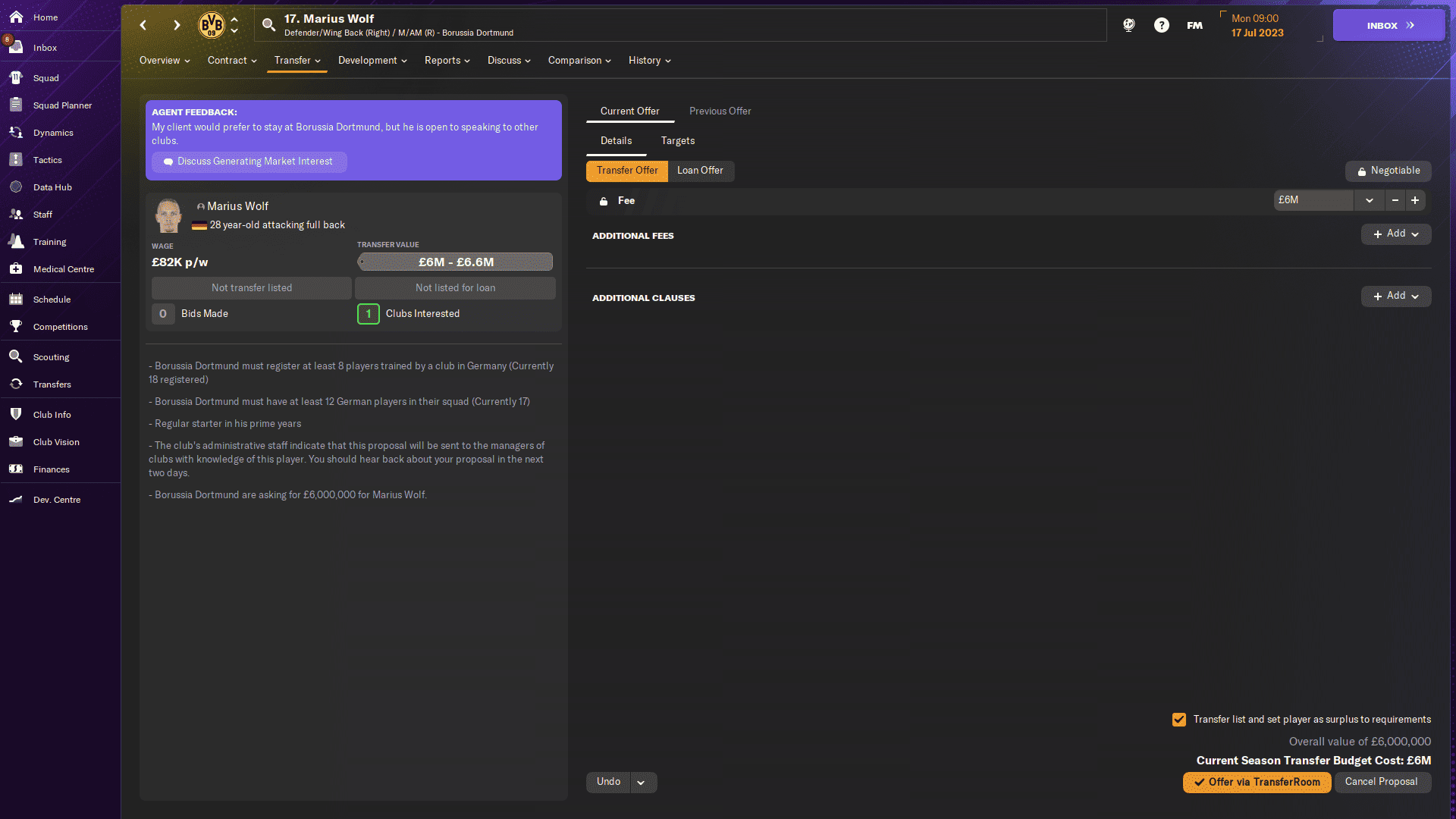Open the help question mark icon
1456x819 pixels.
pos(1161,25)
